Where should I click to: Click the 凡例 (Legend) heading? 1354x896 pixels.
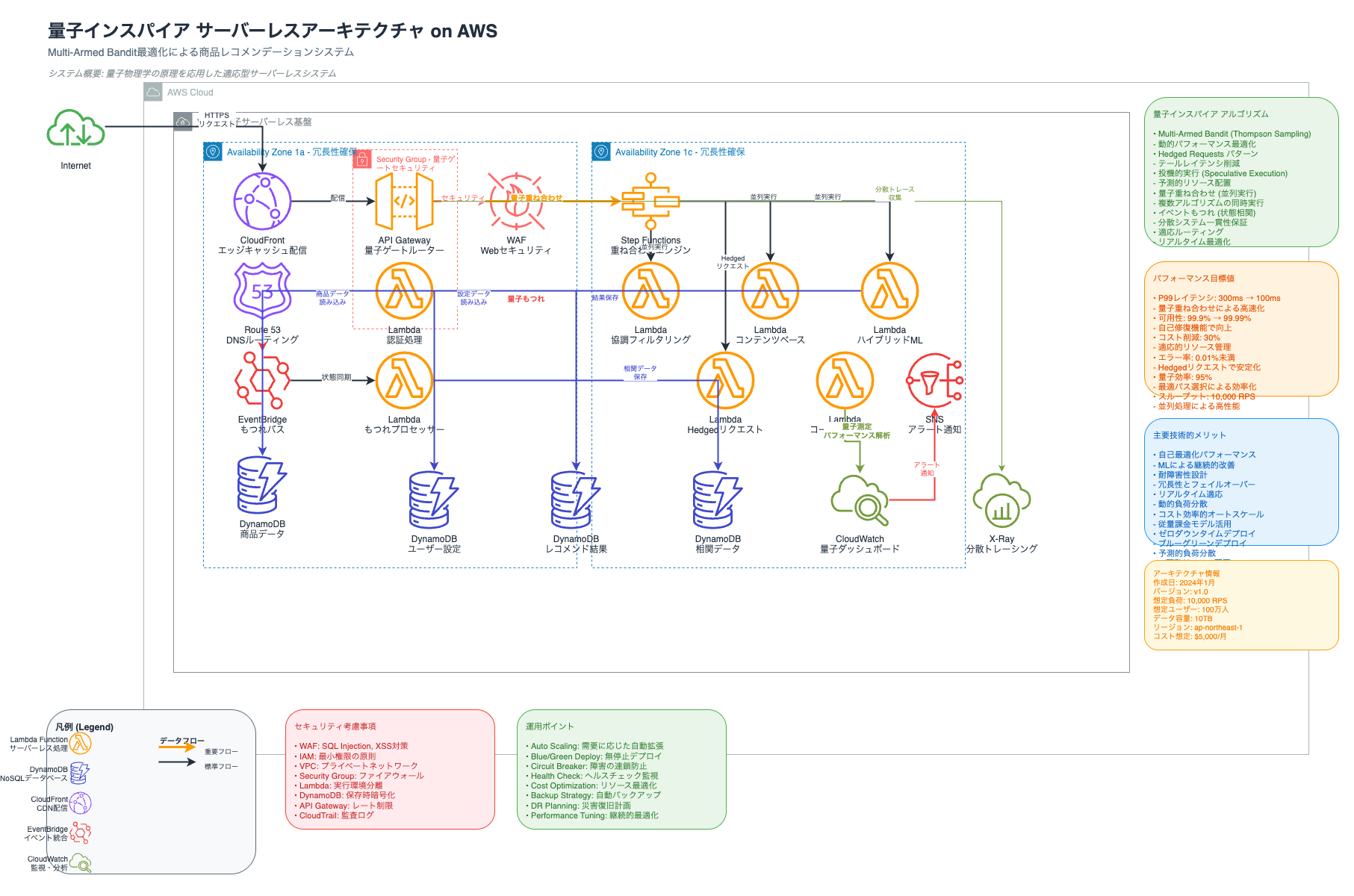(84, 727)
